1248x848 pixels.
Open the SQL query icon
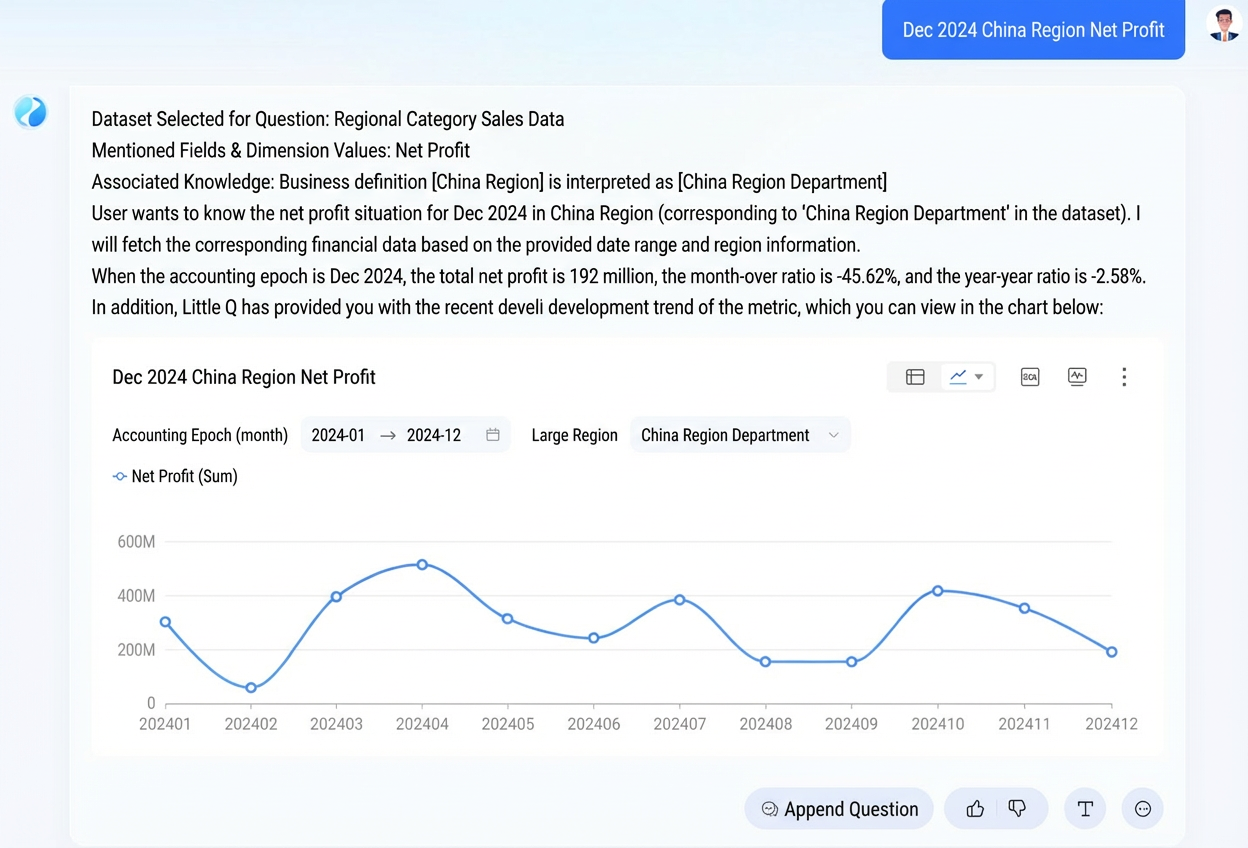coord(1030,377)
